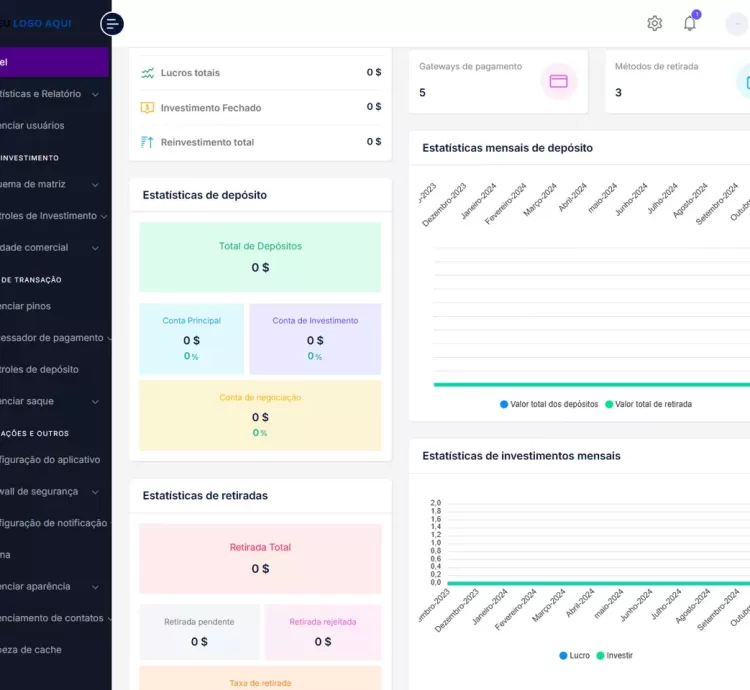Image resolution: width=750 pixels, height=690 pixels.
Task: Open Controles de depósito in the sidebar
Action: 38,369
